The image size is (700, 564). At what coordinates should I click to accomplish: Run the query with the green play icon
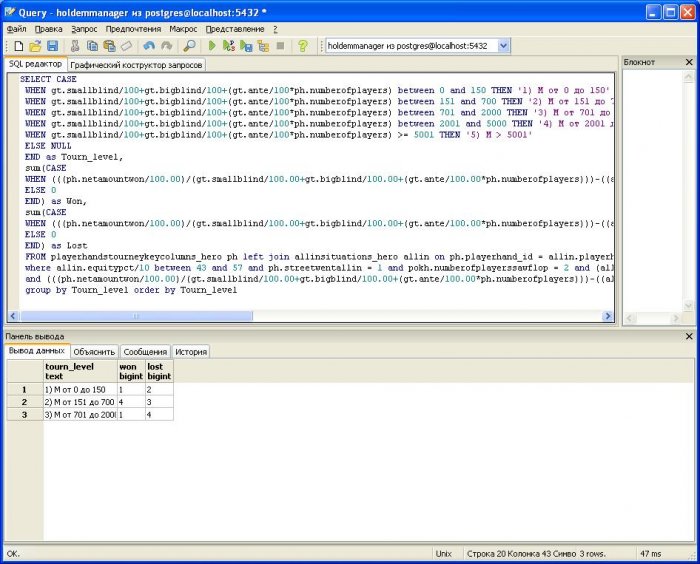coord(213,46)
